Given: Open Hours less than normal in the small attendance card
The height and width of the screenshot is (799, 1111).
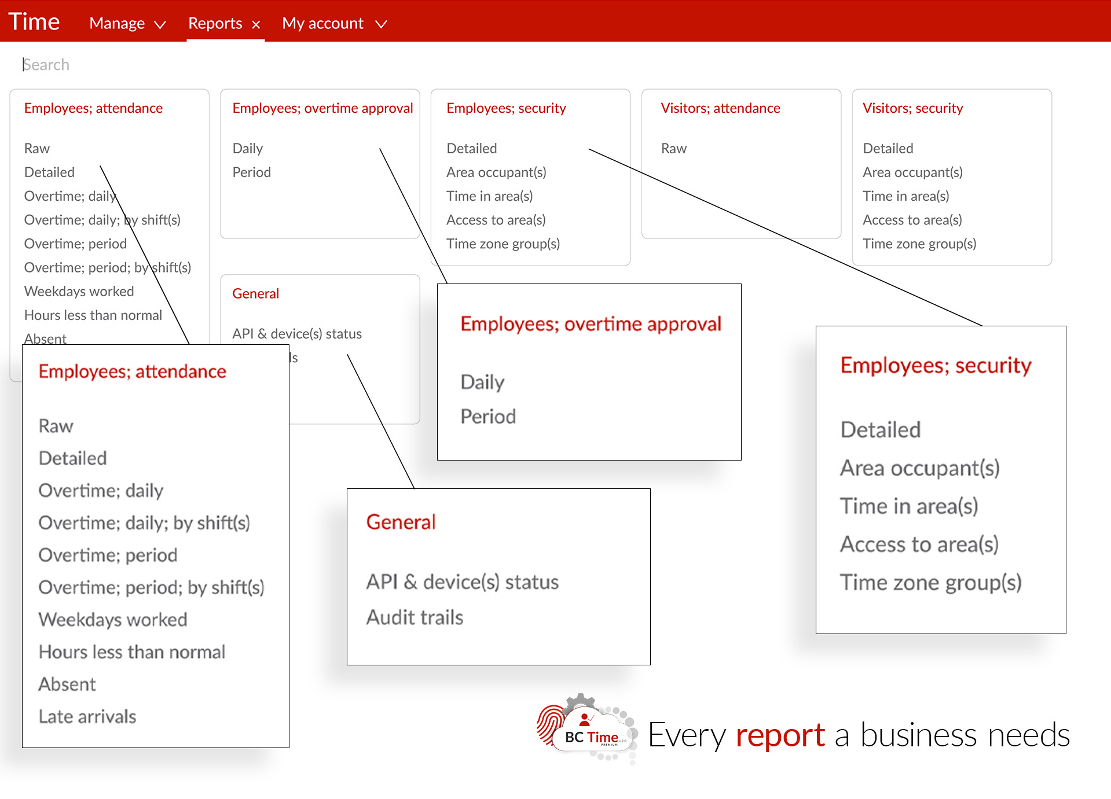Looking at the screenshot, I should click(93, 315).
